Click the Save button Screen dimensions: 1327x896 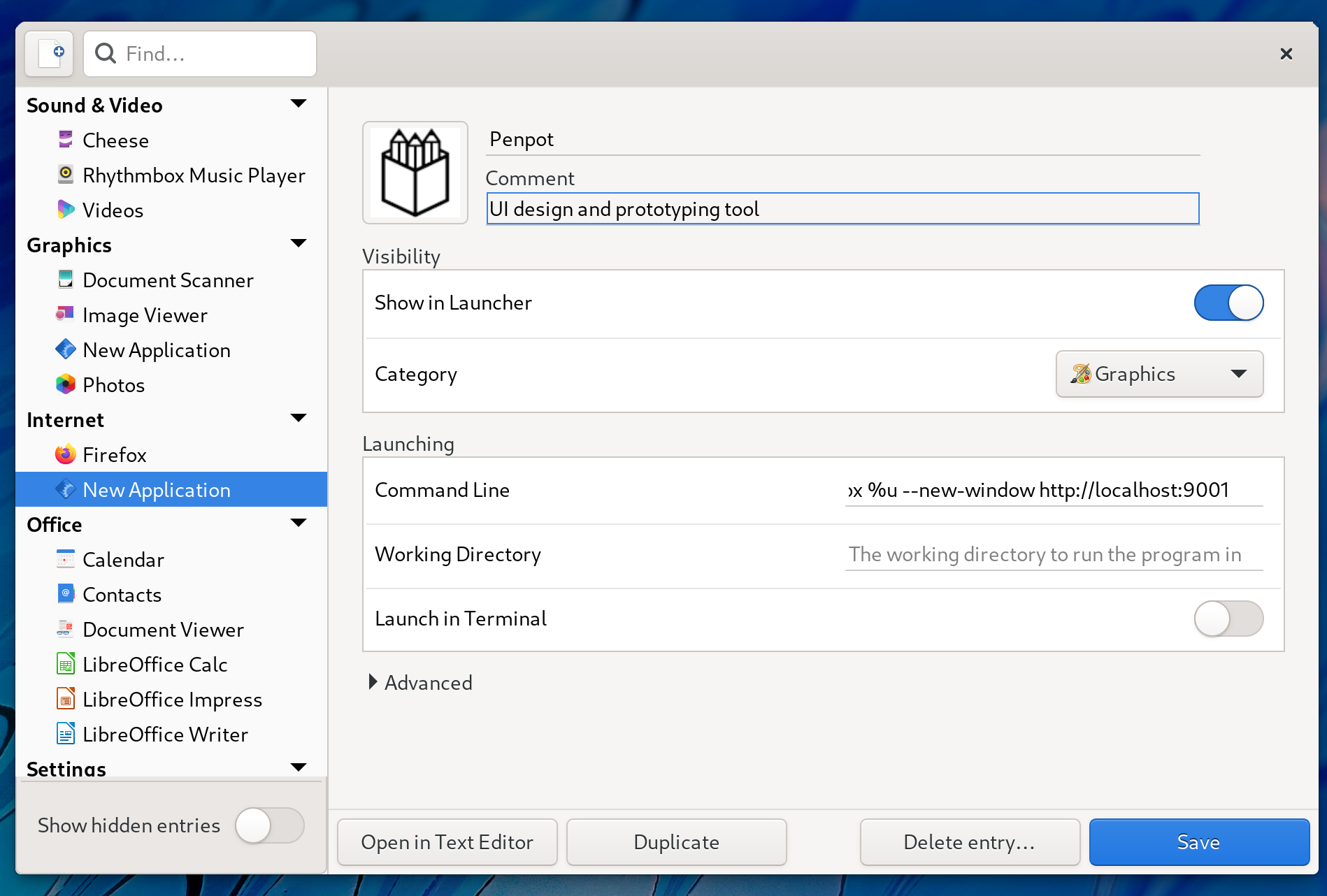click(x=1199, y=842)
